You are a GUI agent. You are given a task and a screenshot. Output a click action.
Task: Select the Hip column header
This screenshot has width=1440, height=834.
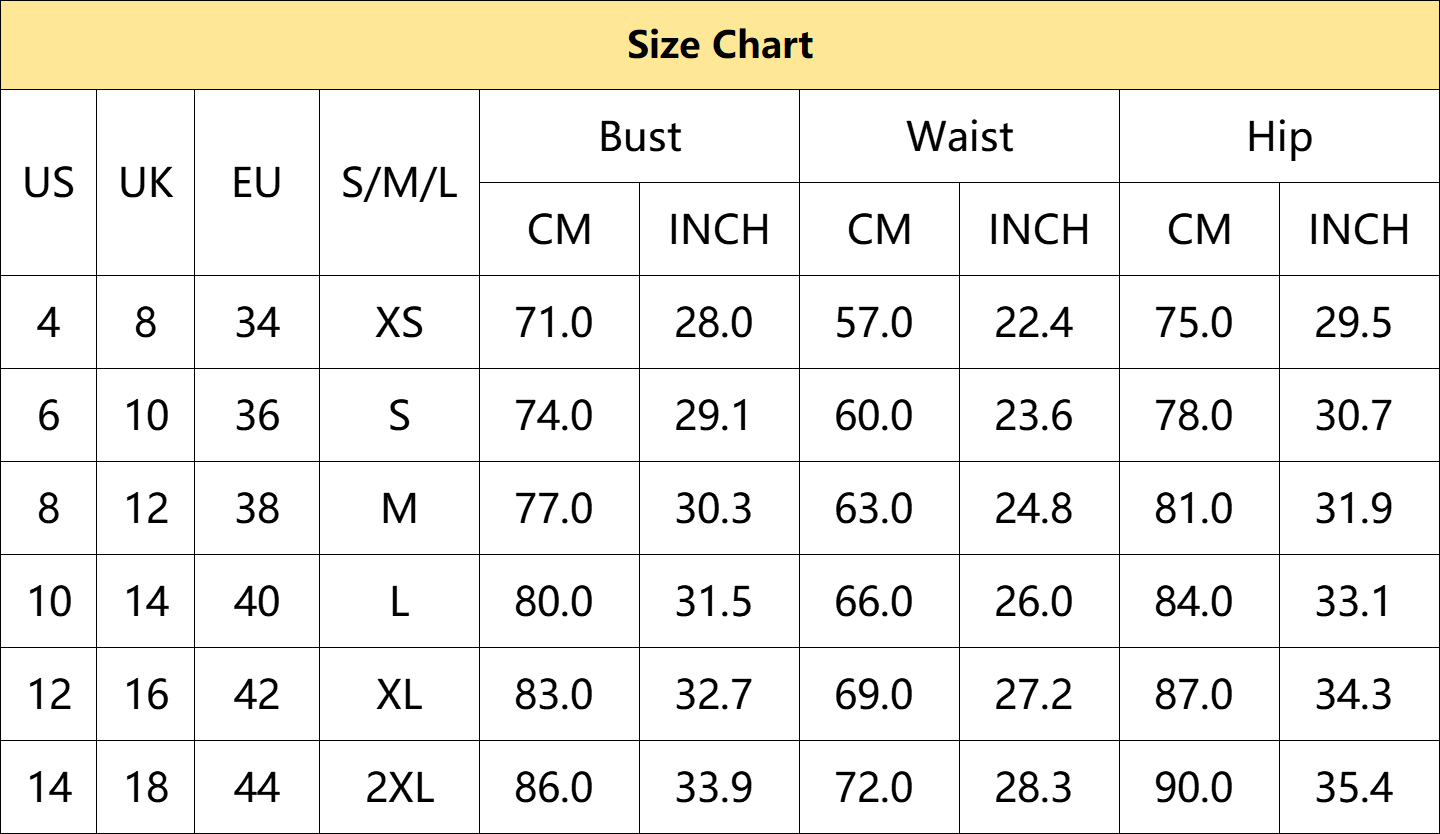coord(1279,137)
